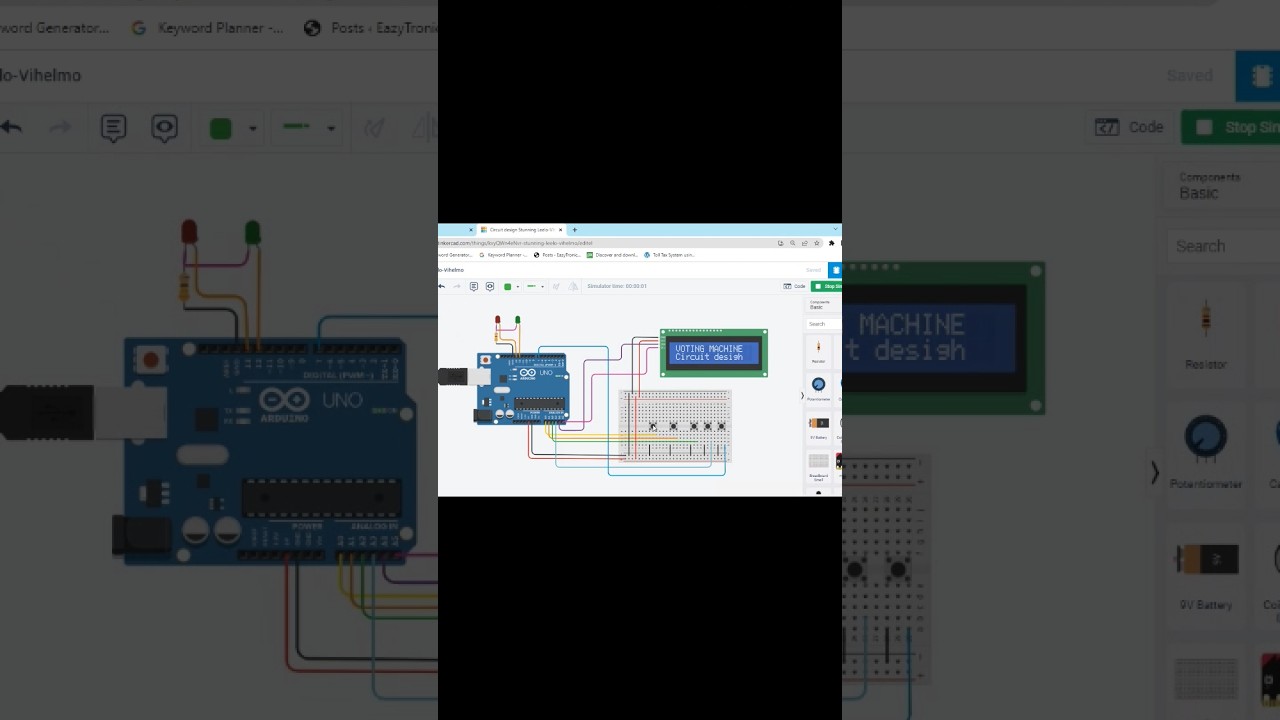Click the zoom magnifier icon in address bar
This screenshot has width=1280, height=720.
click(x=793, y=243)
